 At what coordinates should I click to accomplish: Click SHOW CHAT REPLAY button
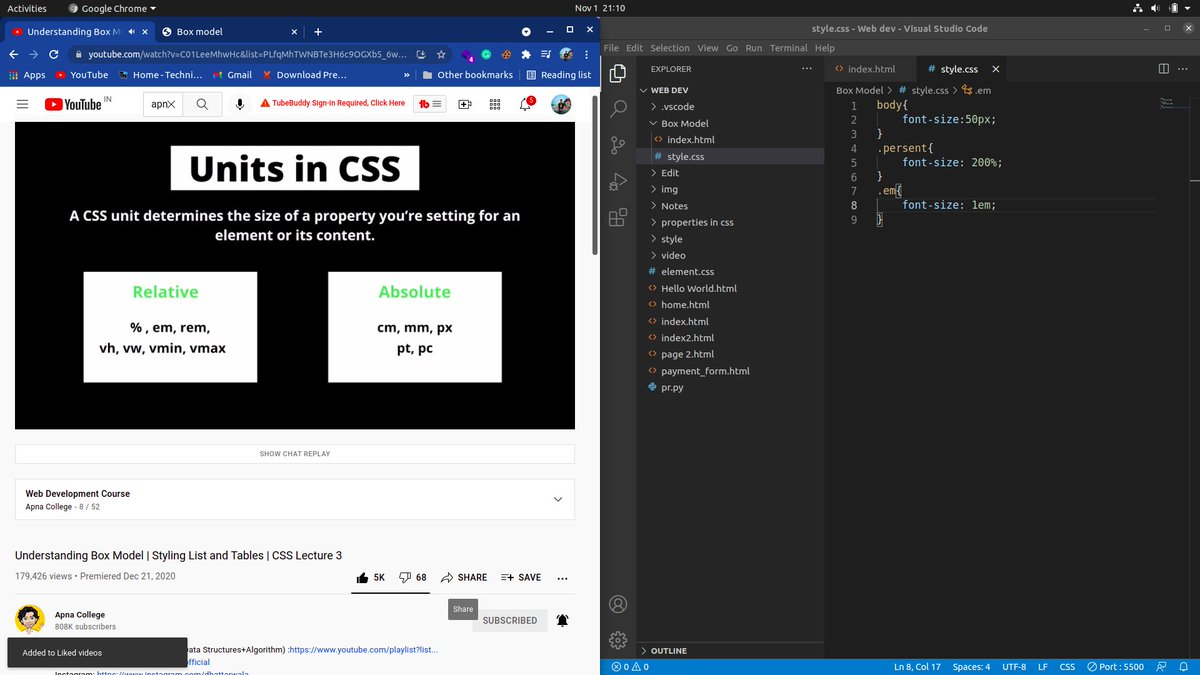[x=295, y=454]
